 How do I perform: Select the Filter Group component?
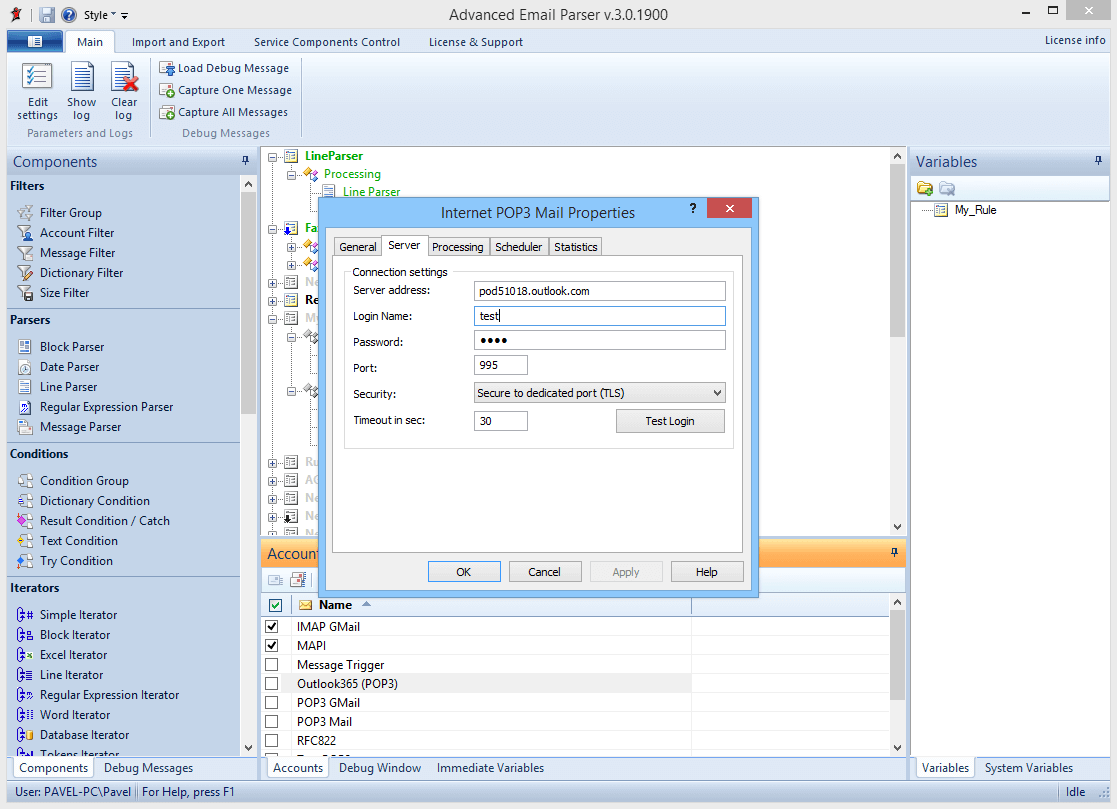point(60,213)
